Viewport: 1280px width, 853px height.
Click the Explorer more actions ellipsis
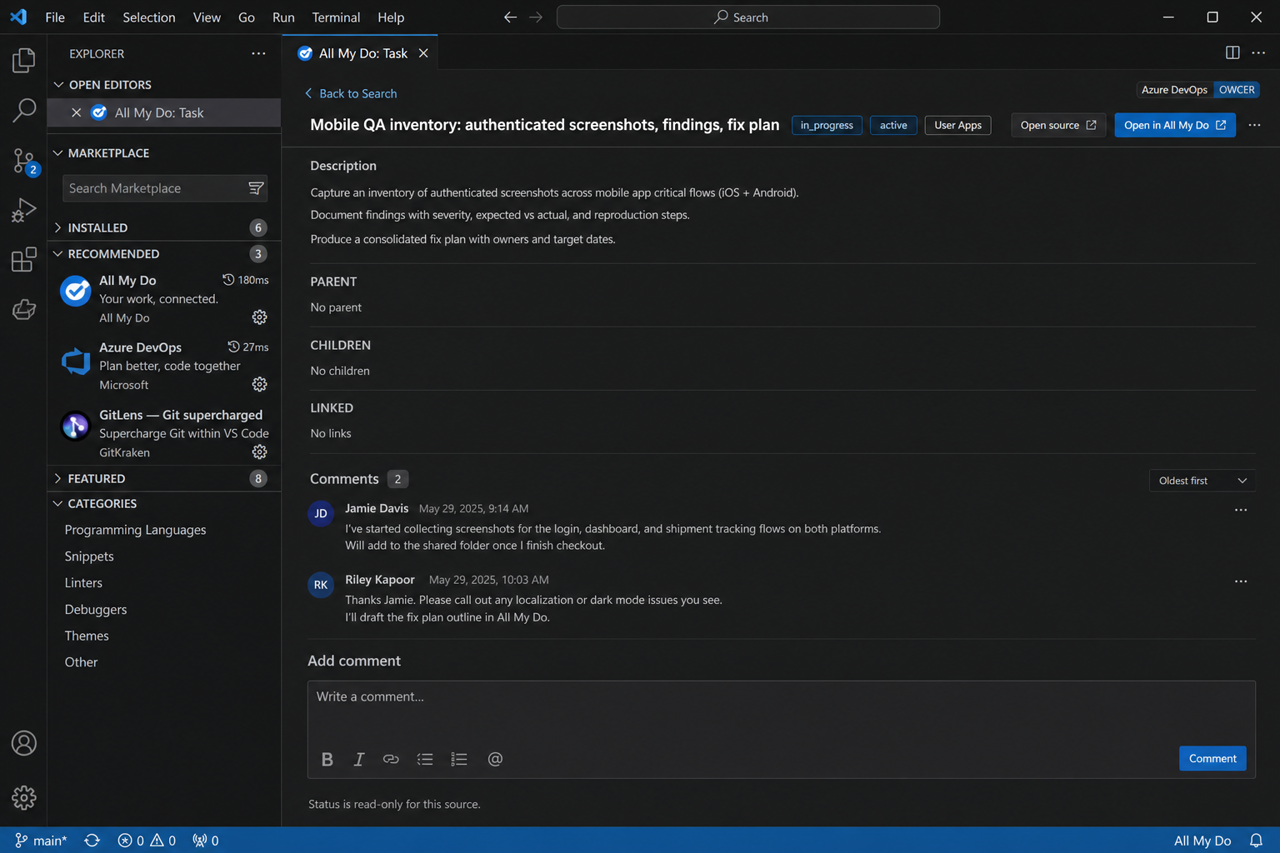click(x=259, y=54)
